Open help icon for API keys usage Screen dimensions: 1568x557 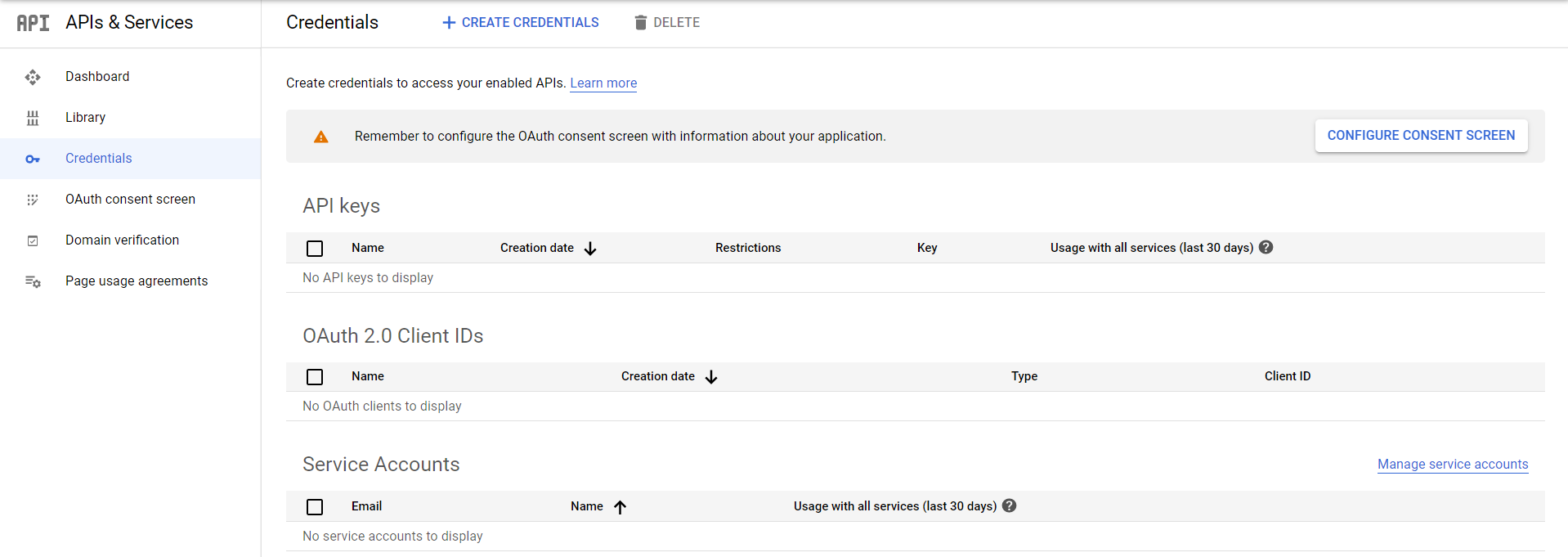(x=1266, y=247)
